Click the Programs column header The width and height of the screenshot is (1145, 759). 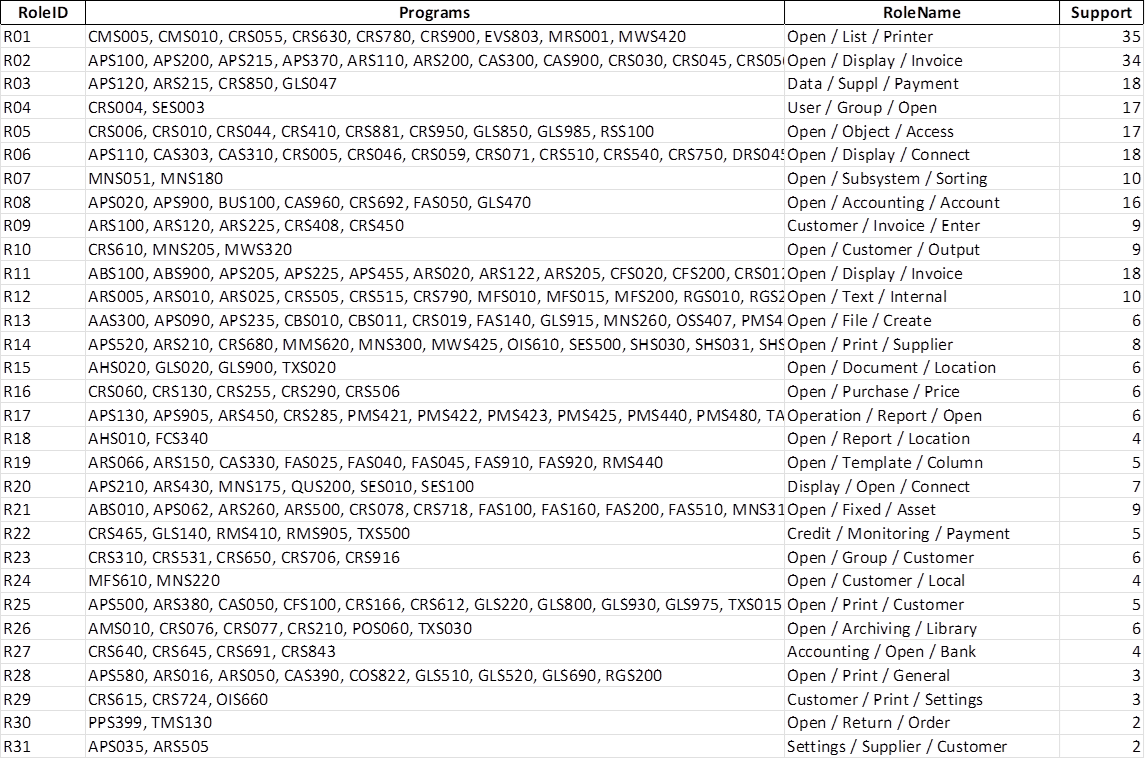tap(433, 13)
